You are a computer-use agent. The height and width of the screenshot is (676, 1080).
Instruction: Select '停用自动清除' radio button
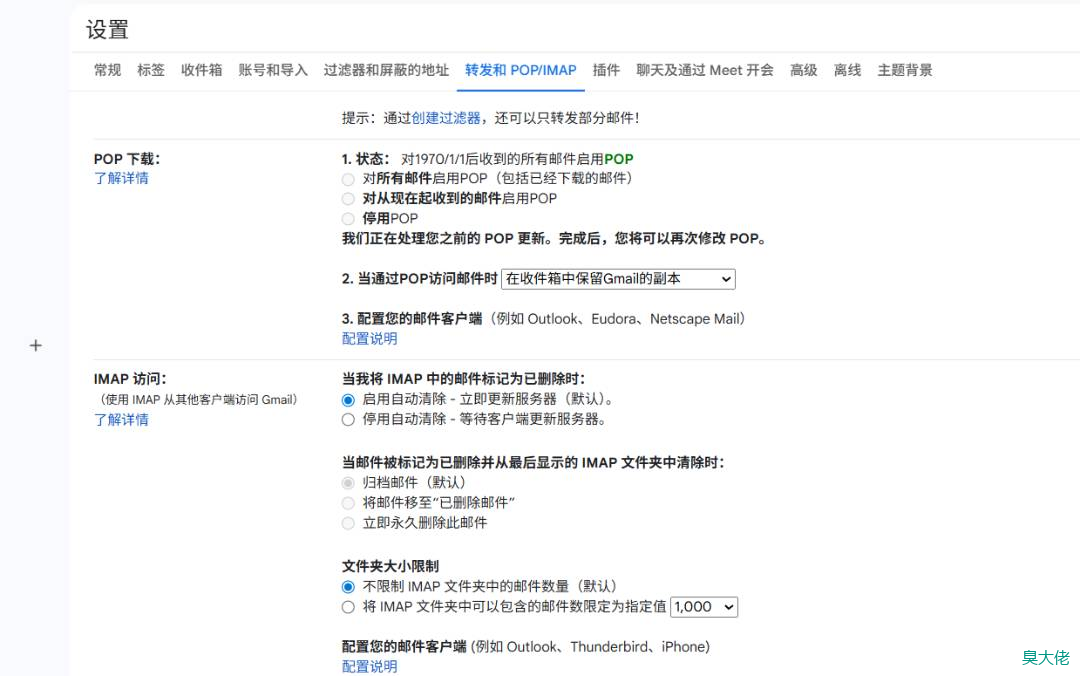point(348,420)
